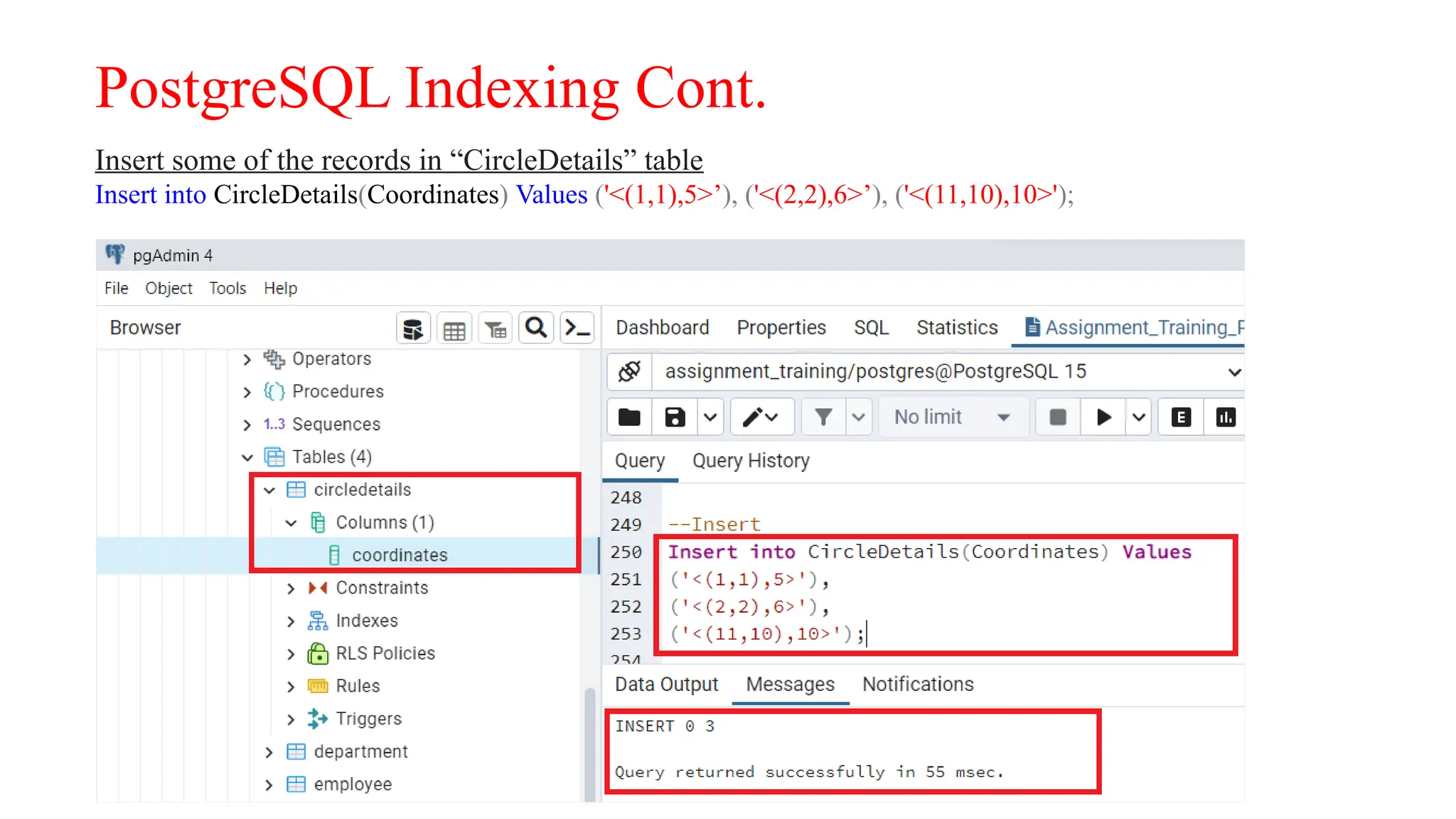Expand the Triggers node chevron
This screenshot has width=1456, height=819.
(x=291, y=719)
